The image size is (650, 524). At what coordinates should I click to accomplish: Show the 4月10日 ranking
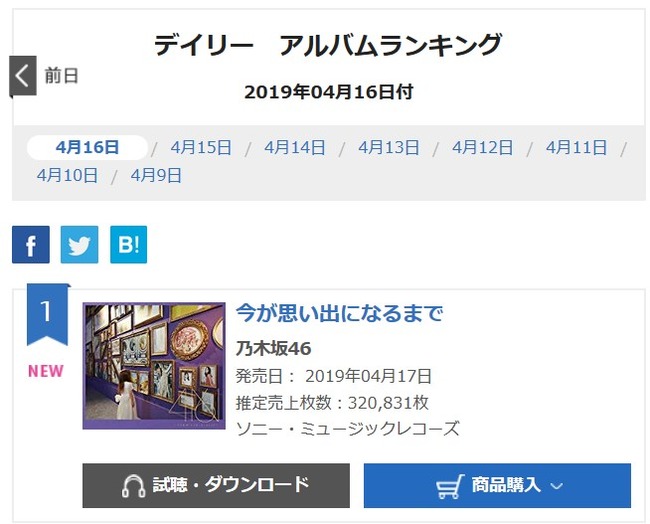[x=67, y=175]
